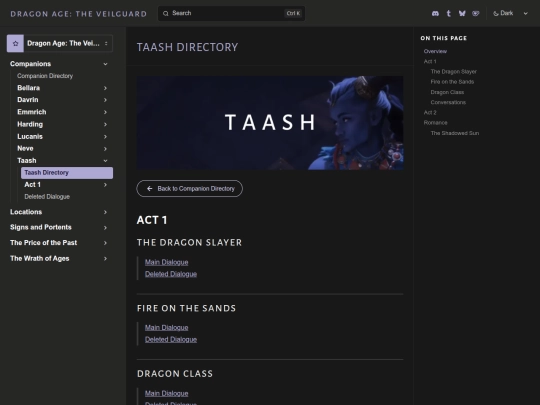Expand the Lucanis chevron
The width and height of the screenshot is (540, 405).
point(105,137)
